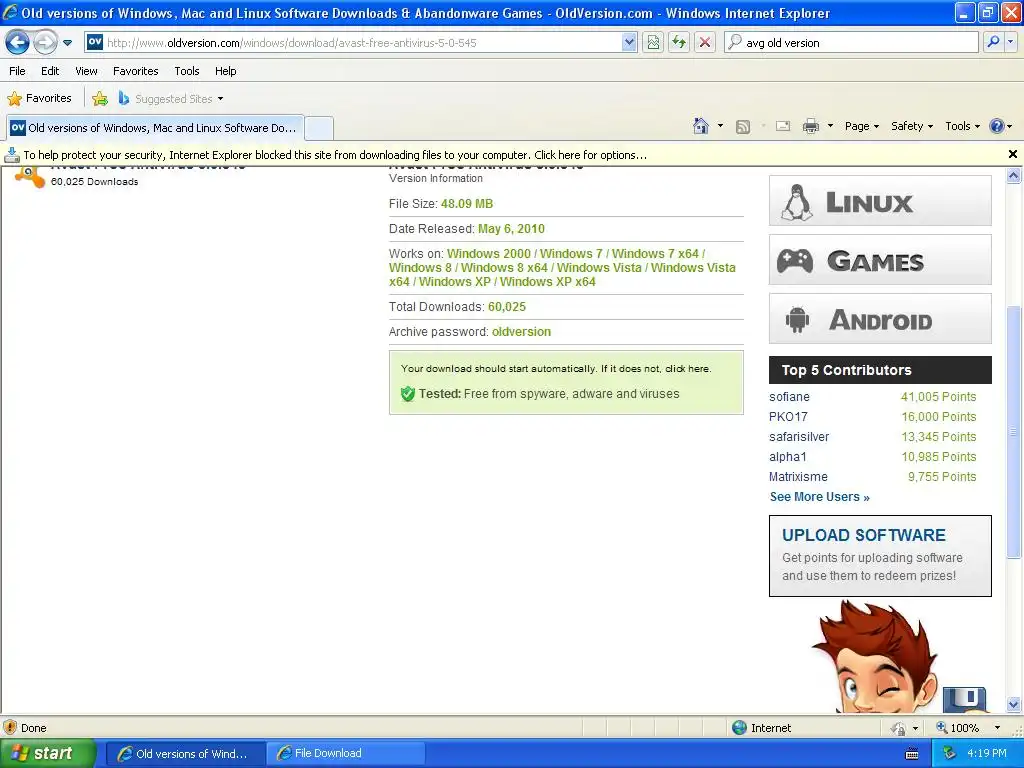Click the search magnifier button
1024x768 pixels.
pyautogui.click(x=993, y=42)
